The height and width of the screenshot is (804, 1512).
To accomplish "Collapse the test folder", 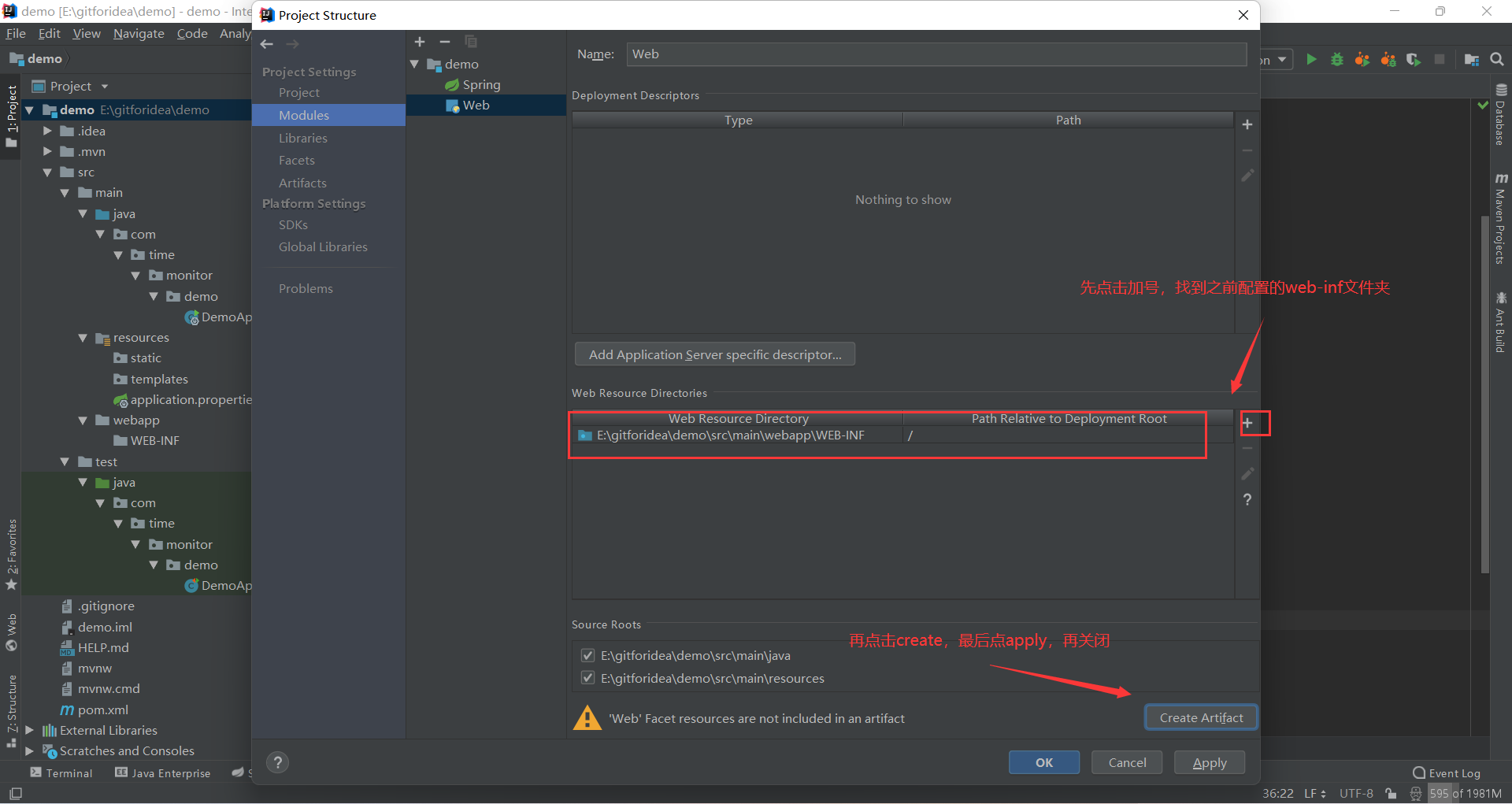I will click(65, 461).
